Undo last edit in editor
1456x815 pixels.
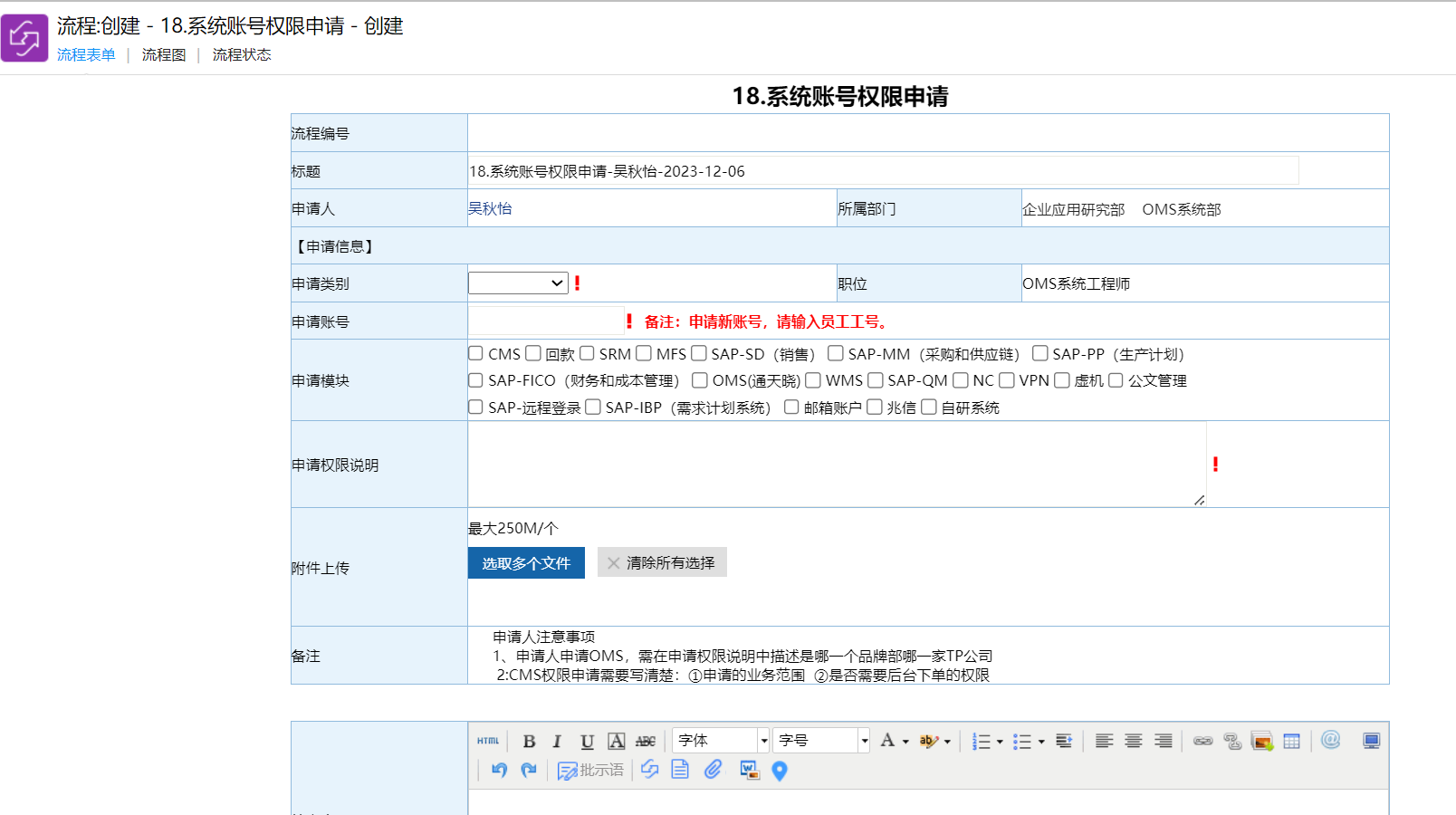(x=499, y=770)
